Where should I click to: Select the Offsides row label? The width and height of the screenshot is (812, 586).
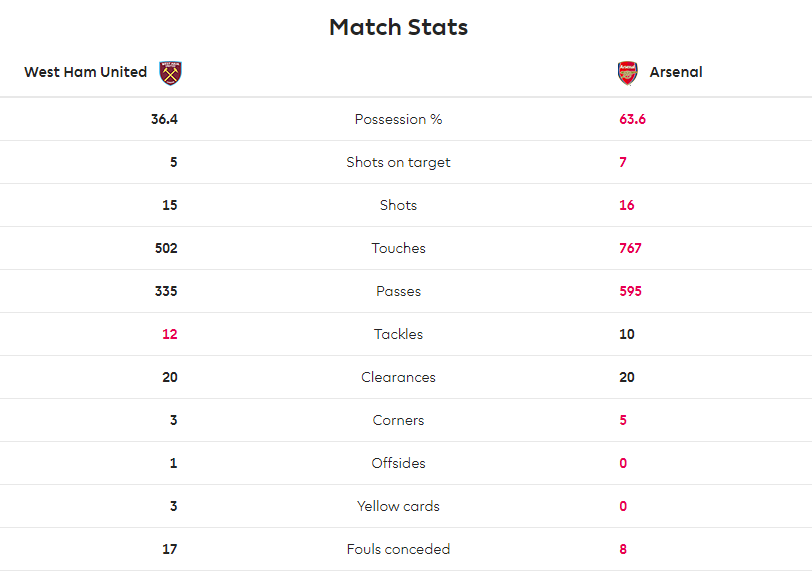coord(398,463)
